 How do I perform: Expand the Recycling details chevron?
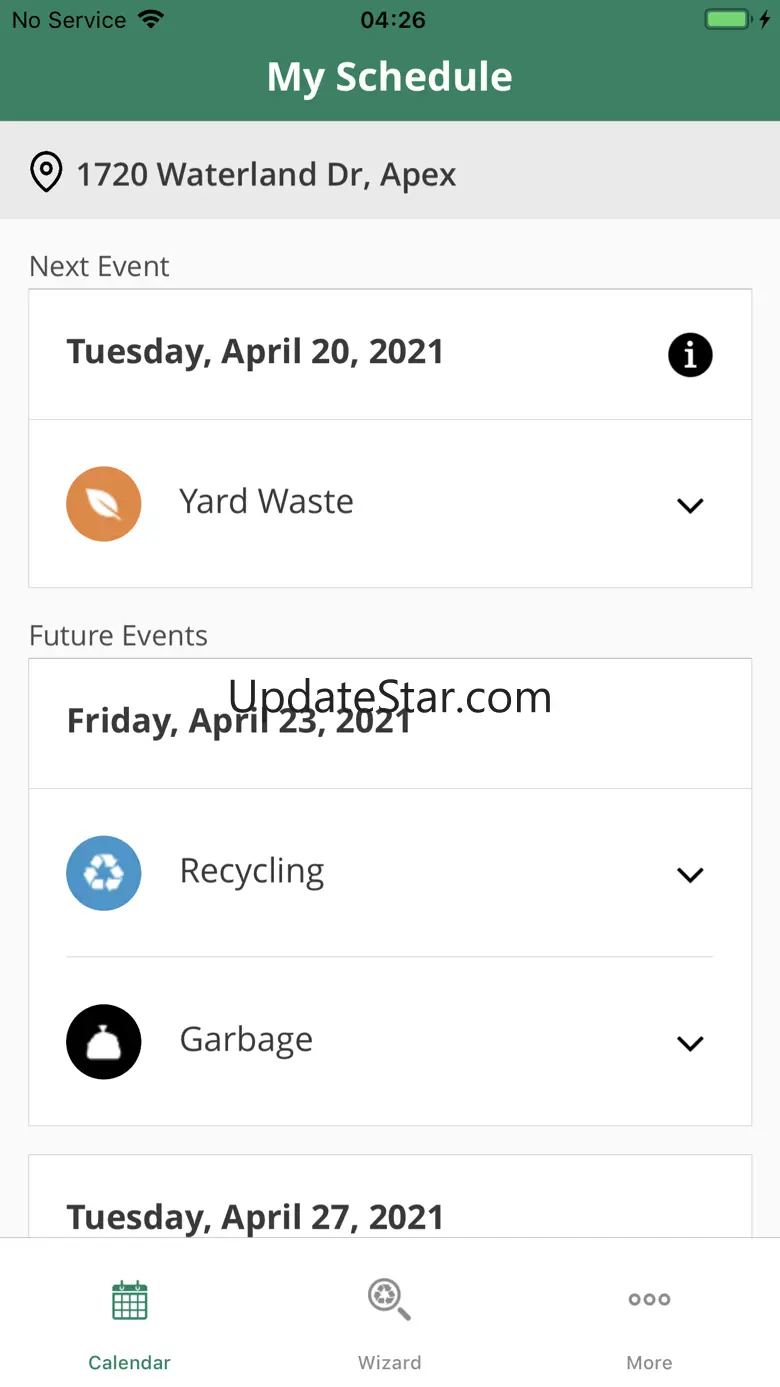click(690, 875)
